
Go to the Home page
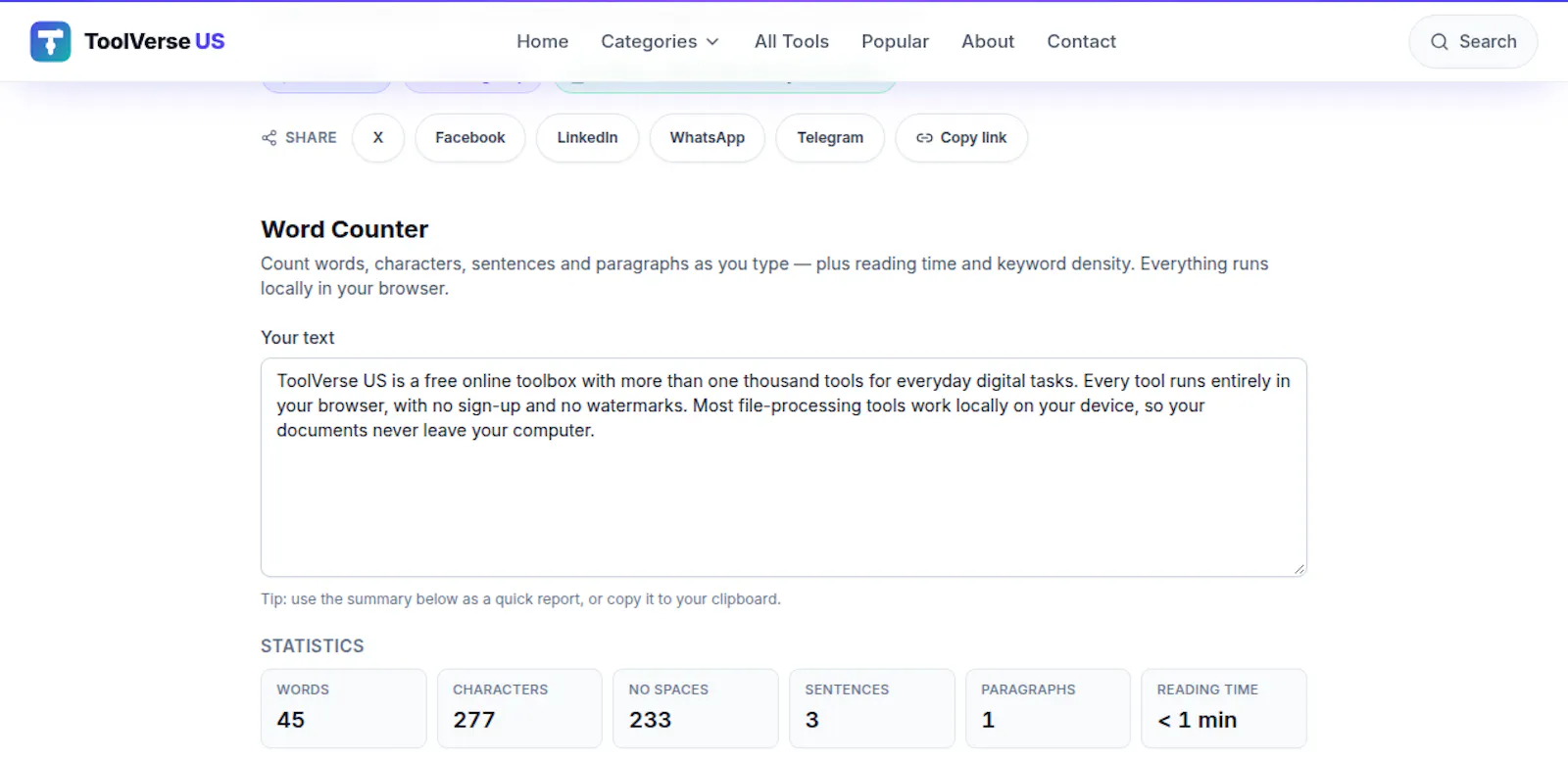click(x=542, y=41)
